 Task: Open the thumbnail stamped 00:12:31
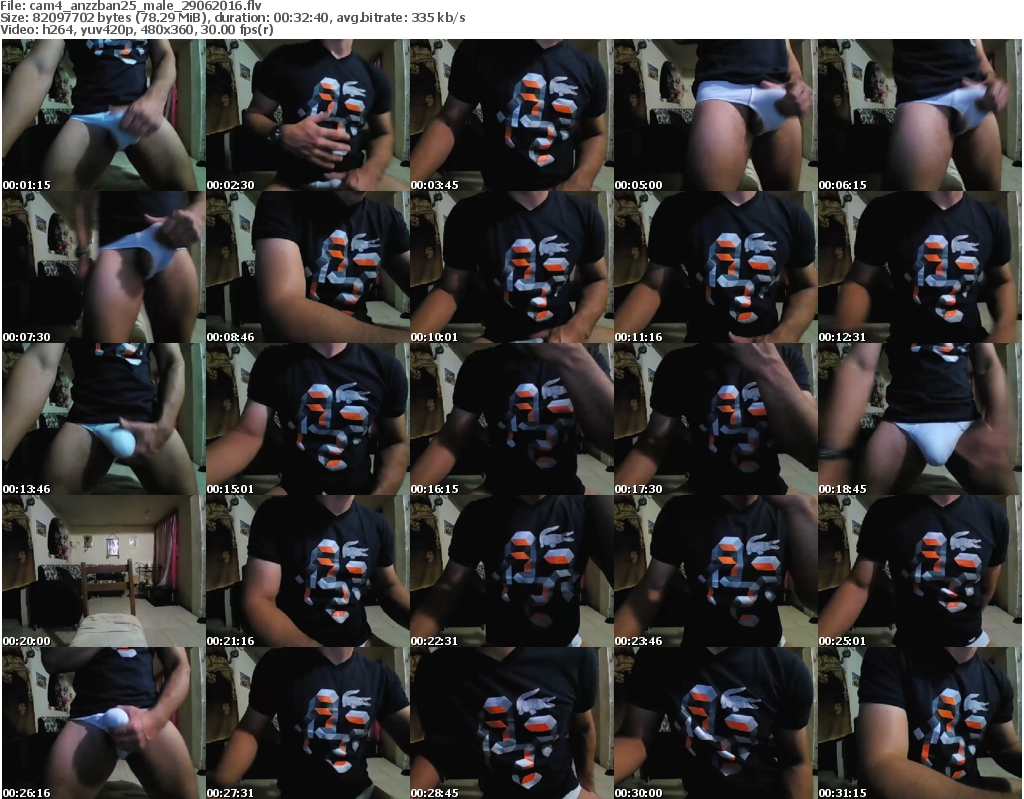tap(920, 267)
